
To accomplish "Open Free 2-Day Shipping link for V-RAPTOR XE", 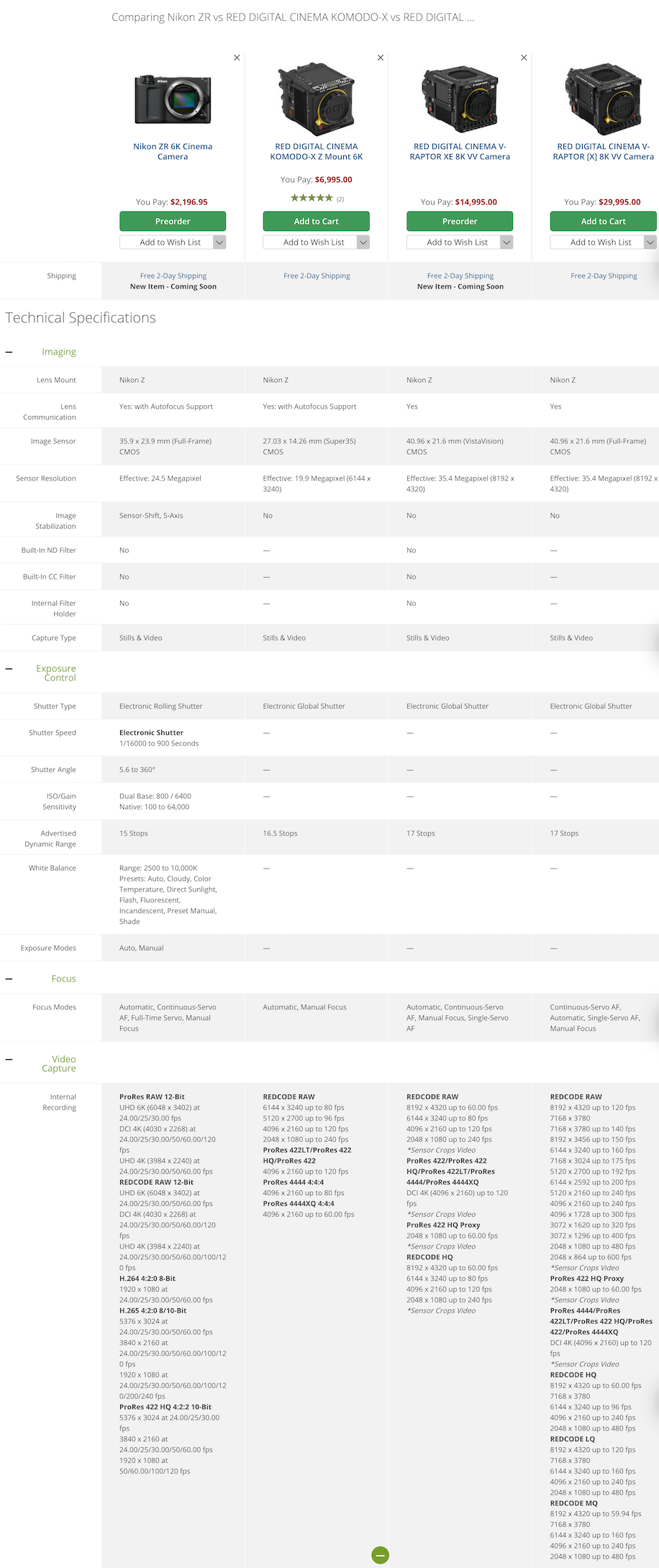I will point(460,276).
